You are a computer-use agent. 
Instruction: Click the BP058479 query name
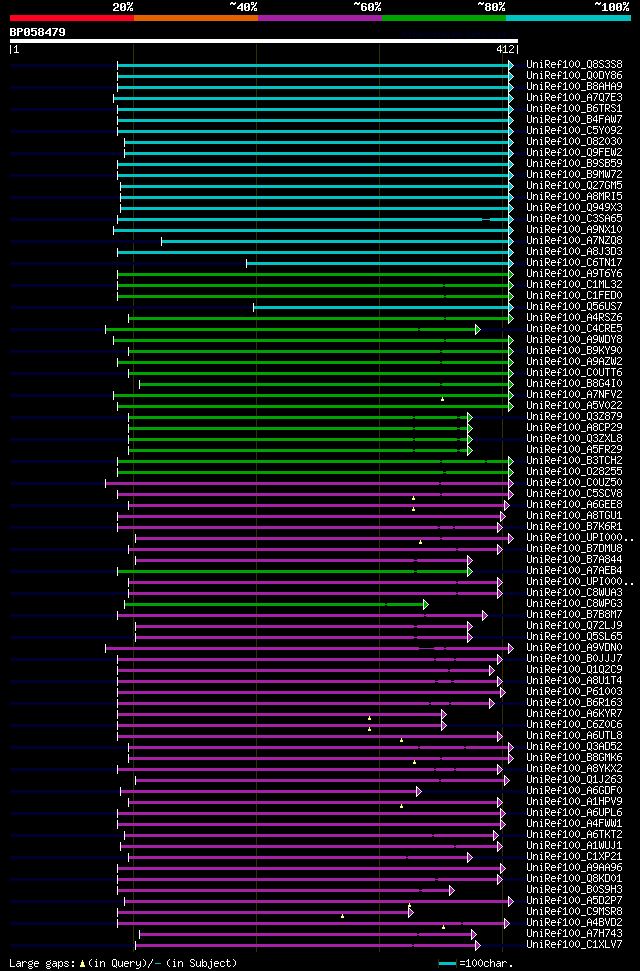(37, 32)
